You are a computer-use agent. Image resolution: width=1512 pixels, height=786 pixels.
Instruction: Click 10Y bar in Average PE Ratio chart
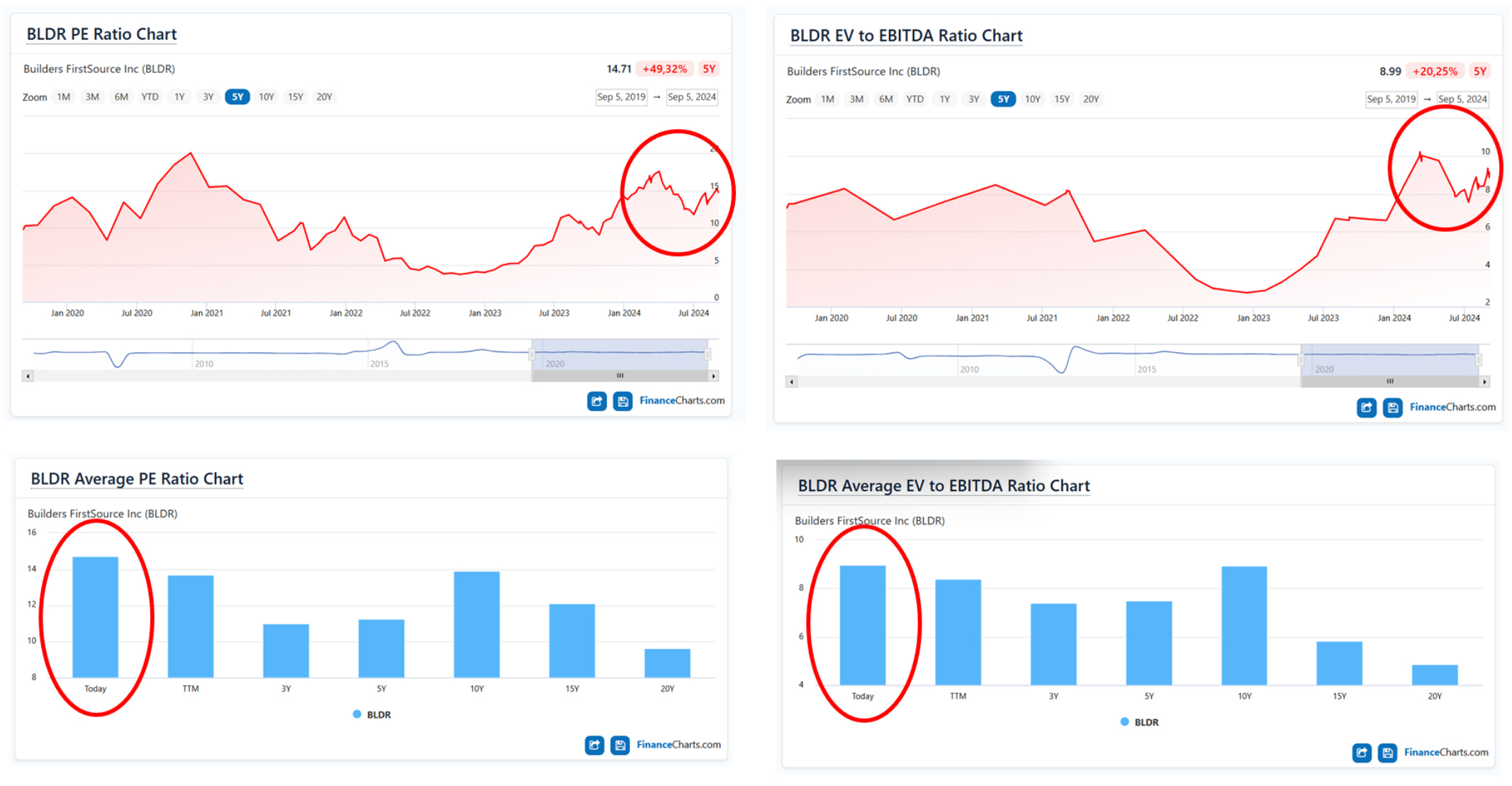pos(476,624)
